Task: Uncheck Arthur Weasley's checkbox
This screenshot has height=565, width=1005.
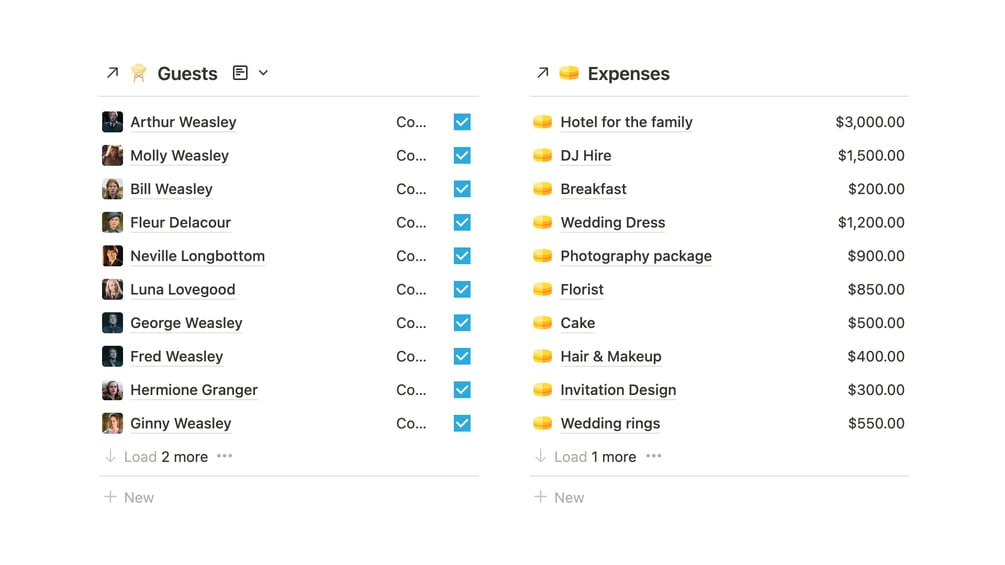Action: (462, 122)
